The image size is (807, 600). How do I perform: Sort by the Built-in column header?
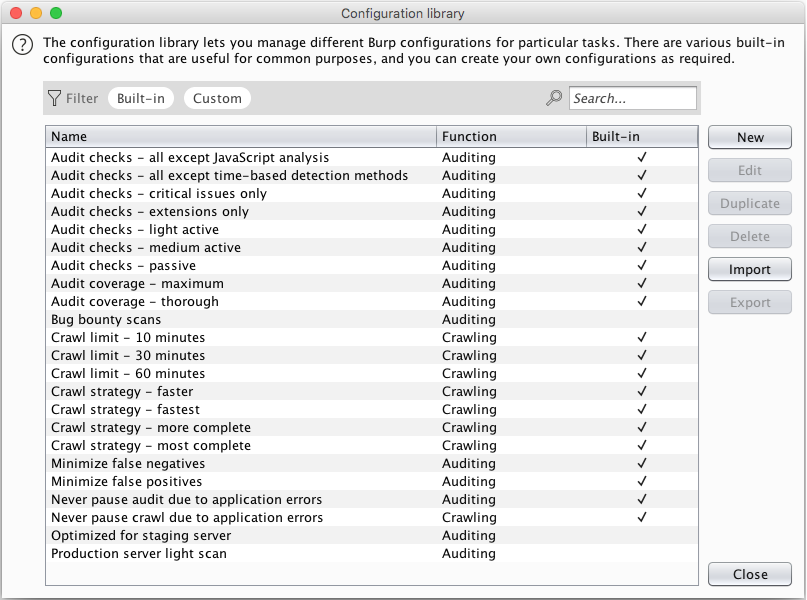(642, 136)
